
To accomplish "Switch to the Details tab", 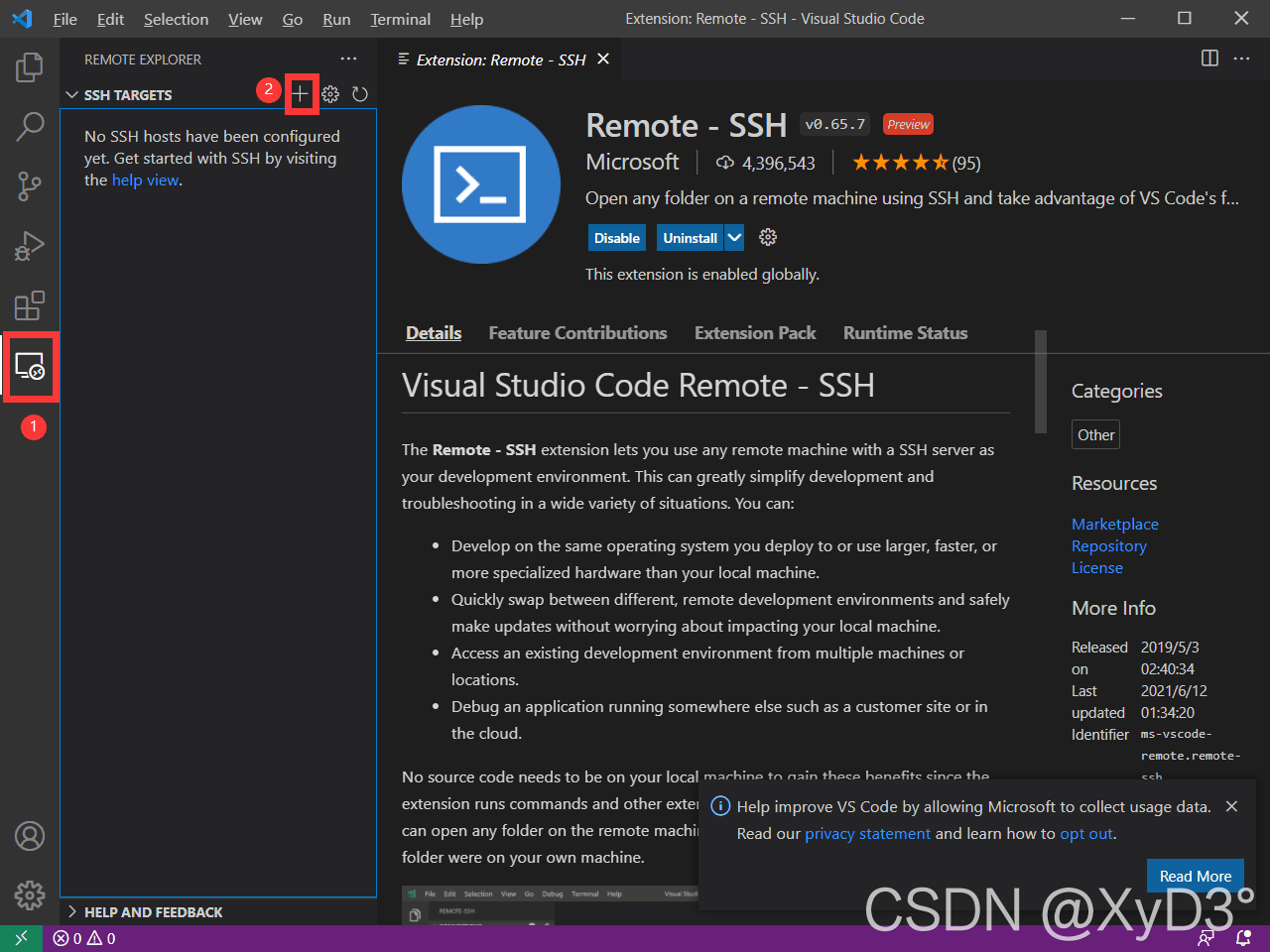I will pyautogui.click(x=434, y=333).
